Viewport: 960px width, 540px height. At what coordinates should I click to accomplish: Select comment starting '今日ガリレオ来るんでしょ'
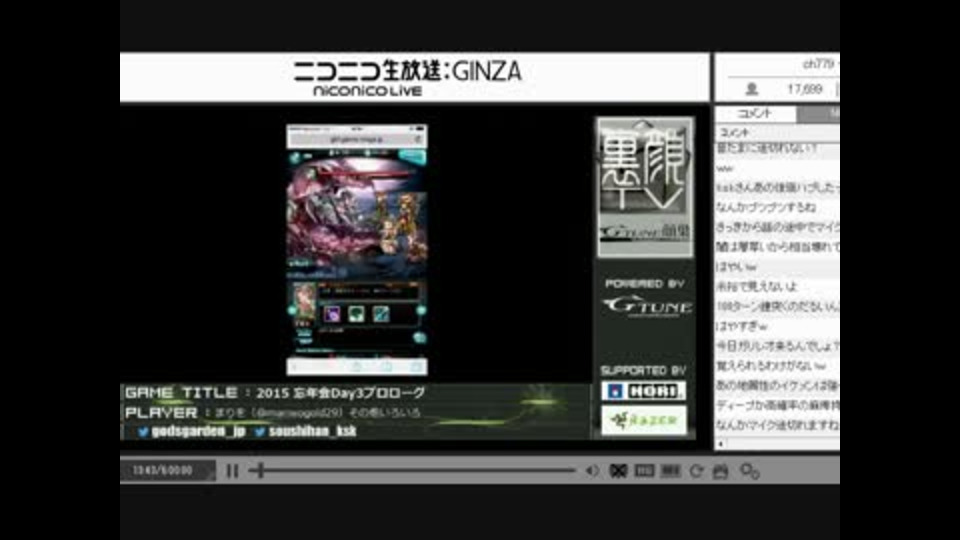click(x=777, y=346)
